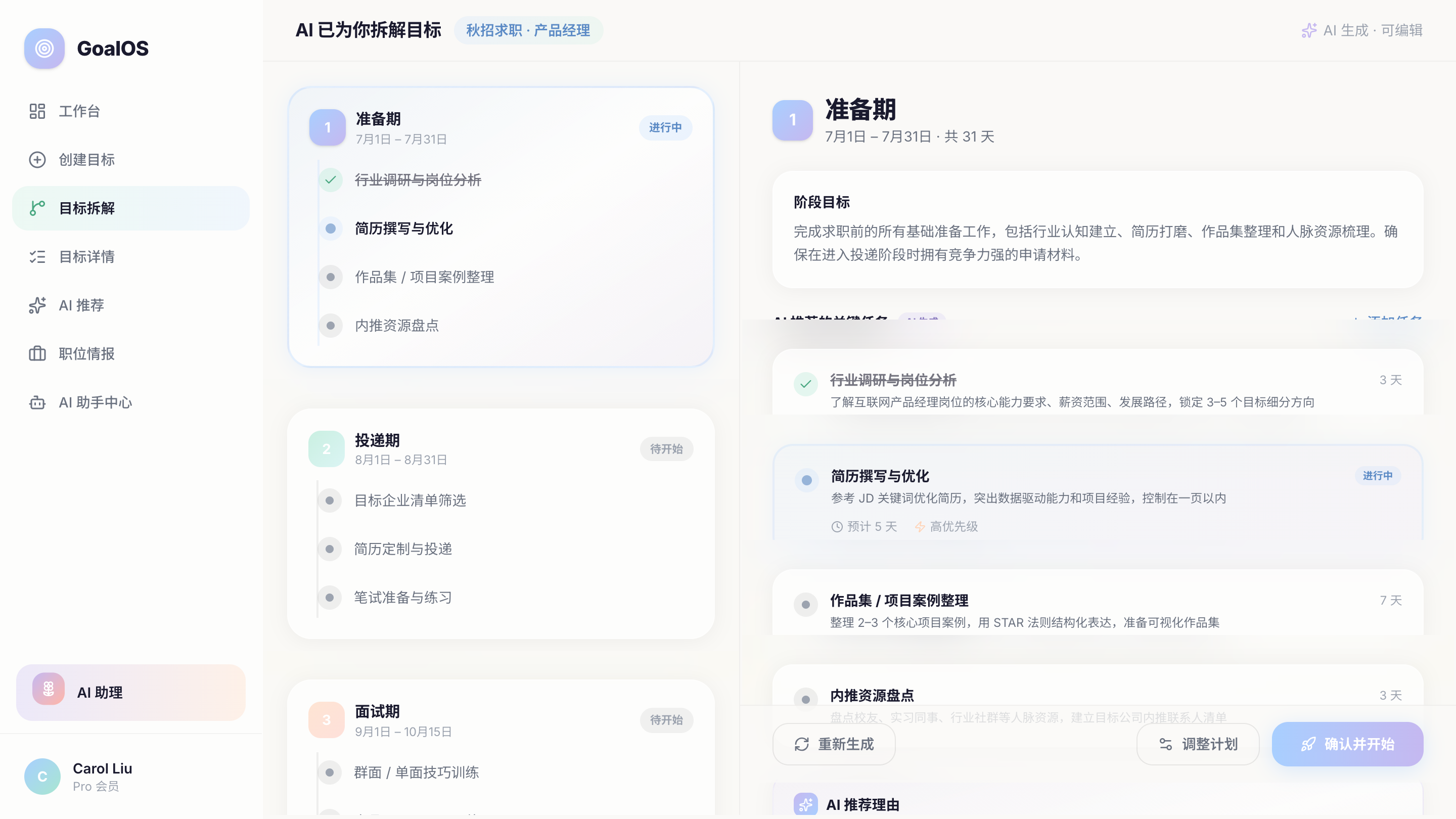Toggle the status dot on the 内推资源盘点 detail task
The height and width of the screenshot is (819, 1456).
pos(805,699)
